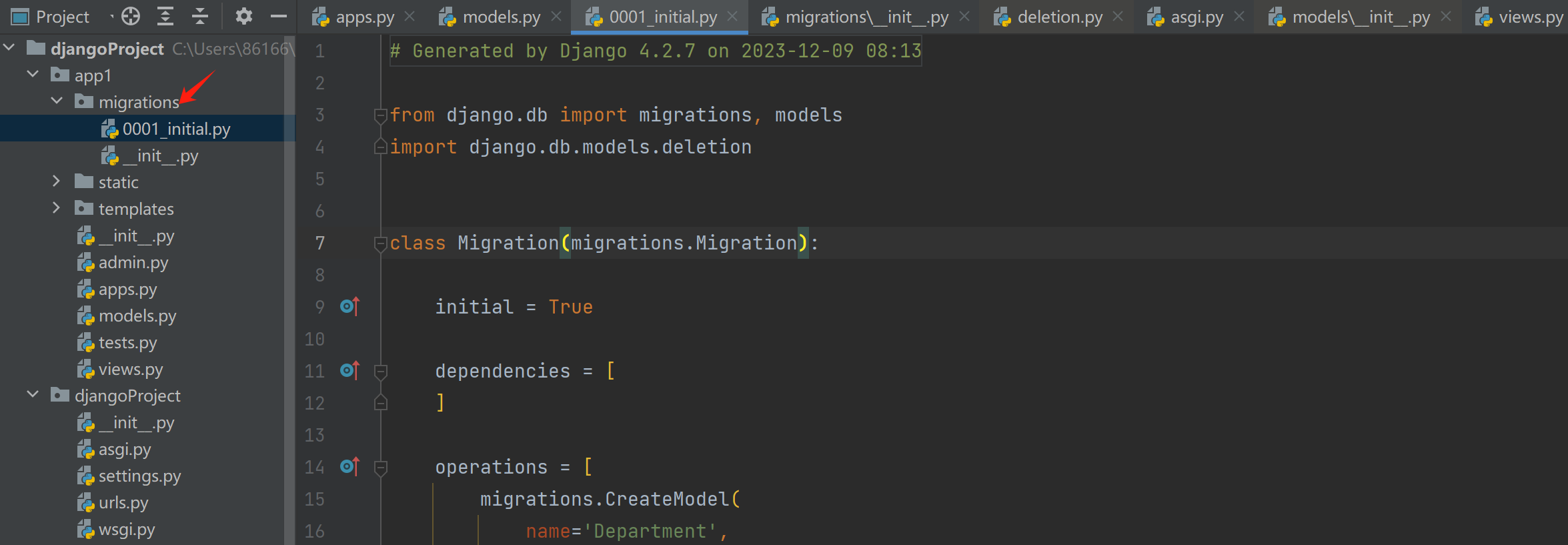Close the deletion.py editor tab
Screen dimensions: 1568x545
coord(1118,17)
